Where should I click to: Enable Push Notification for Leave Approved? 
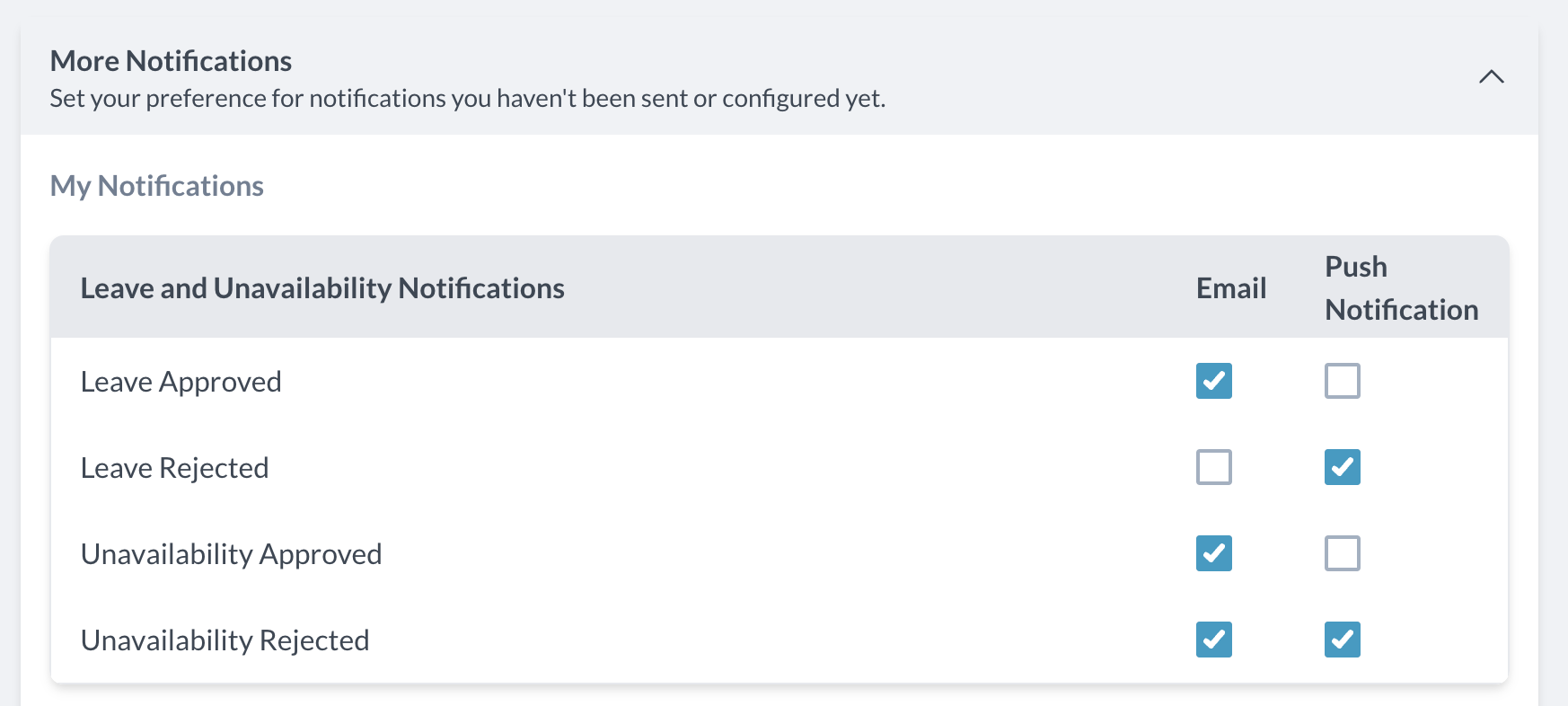[1342, 381]
